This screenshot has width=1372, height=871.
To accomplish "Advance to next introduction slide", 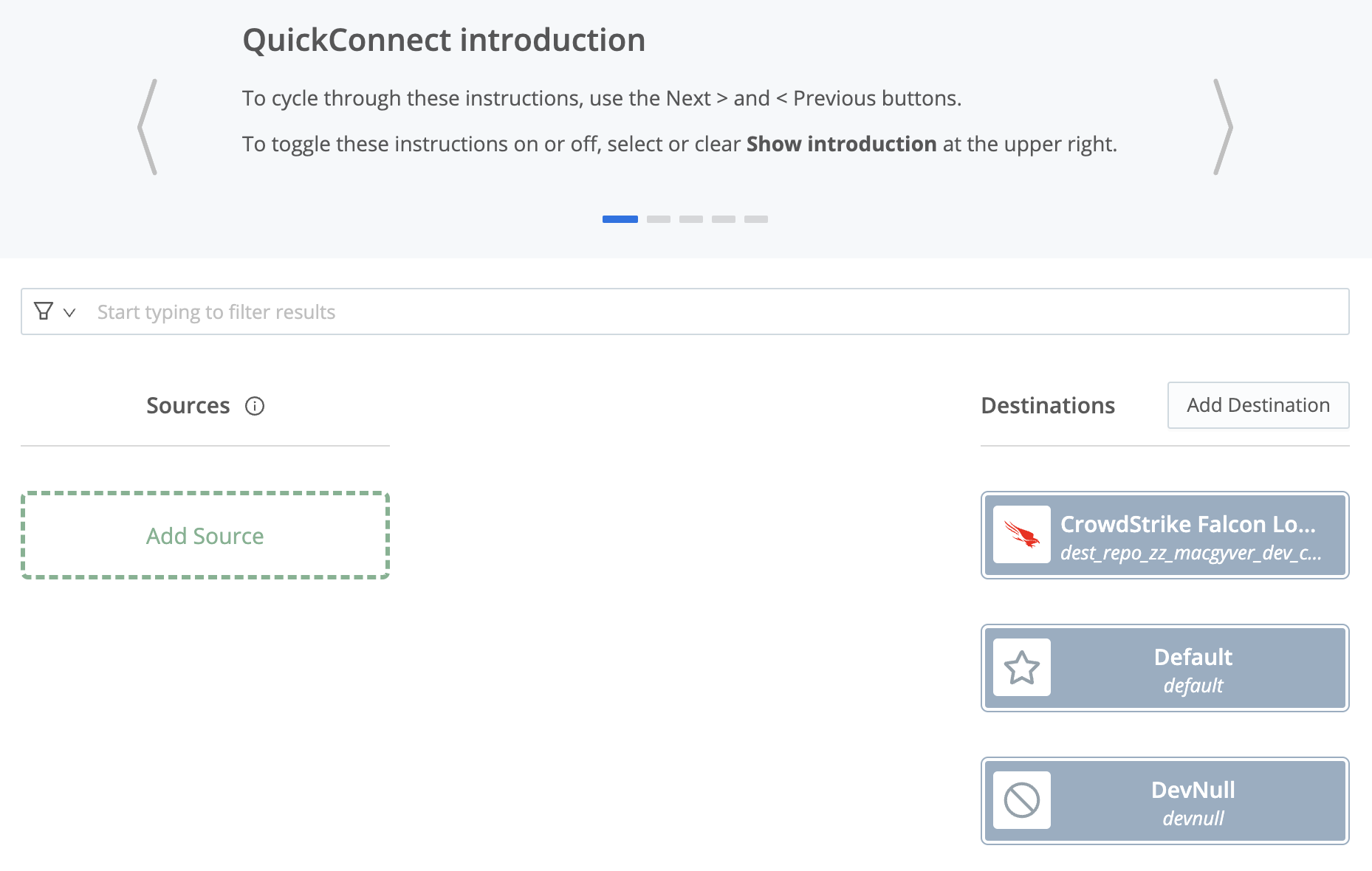I will click(x=1224, y=127).
